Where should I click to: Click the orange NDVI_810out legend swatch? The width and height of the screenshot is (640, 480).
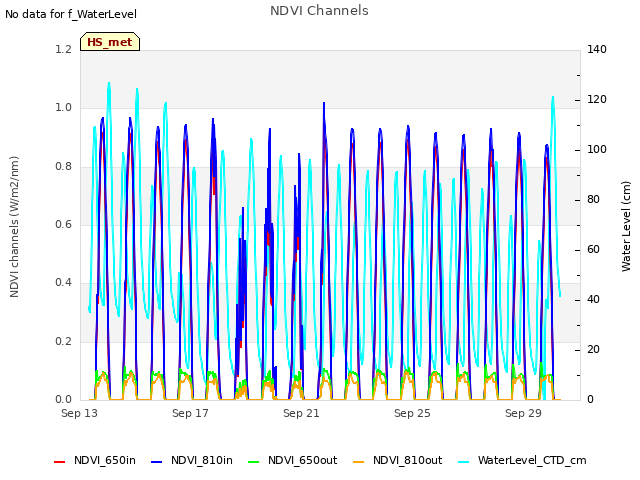click(x=358, y=462)
